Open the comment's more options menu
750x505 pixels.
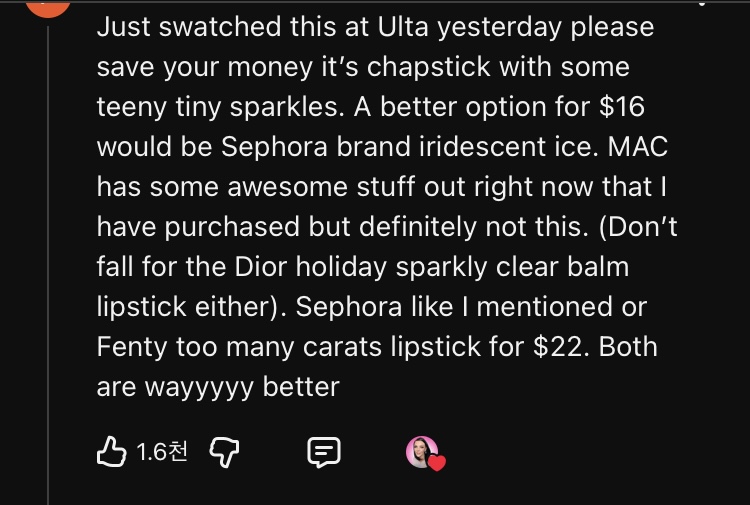[x=700, y=4]
